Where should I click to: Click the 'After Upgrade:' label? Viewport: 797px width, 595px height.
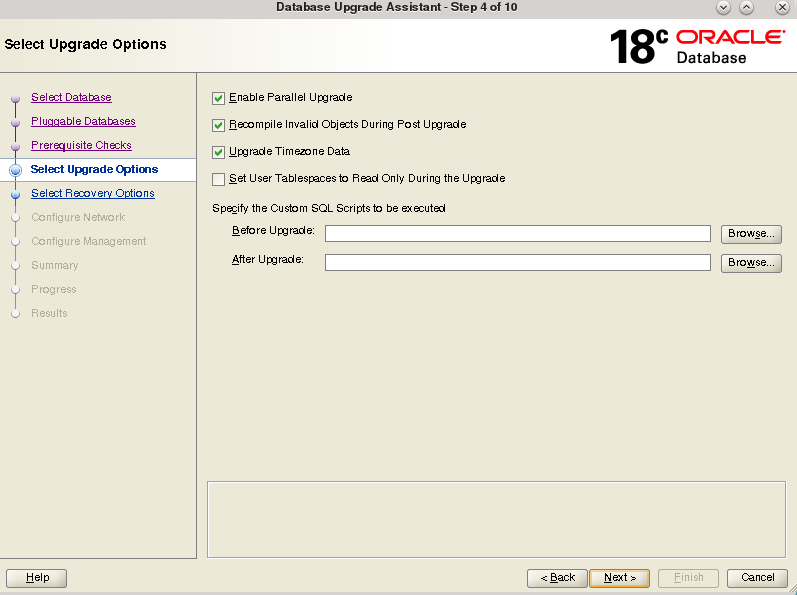(x=268, y=260)
